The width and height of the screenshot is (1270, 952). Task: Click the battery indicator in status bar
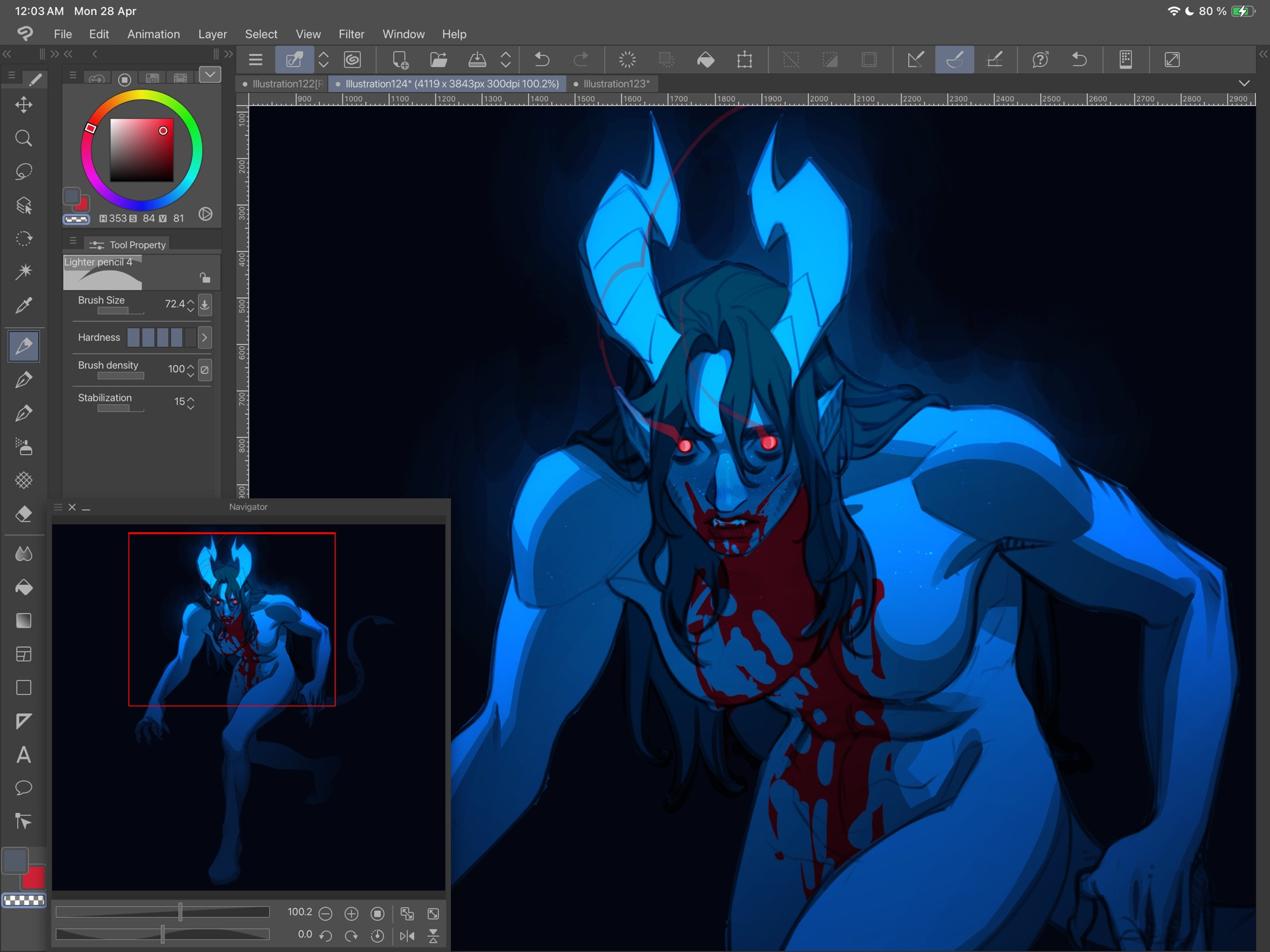click(x=1243, y=11)
